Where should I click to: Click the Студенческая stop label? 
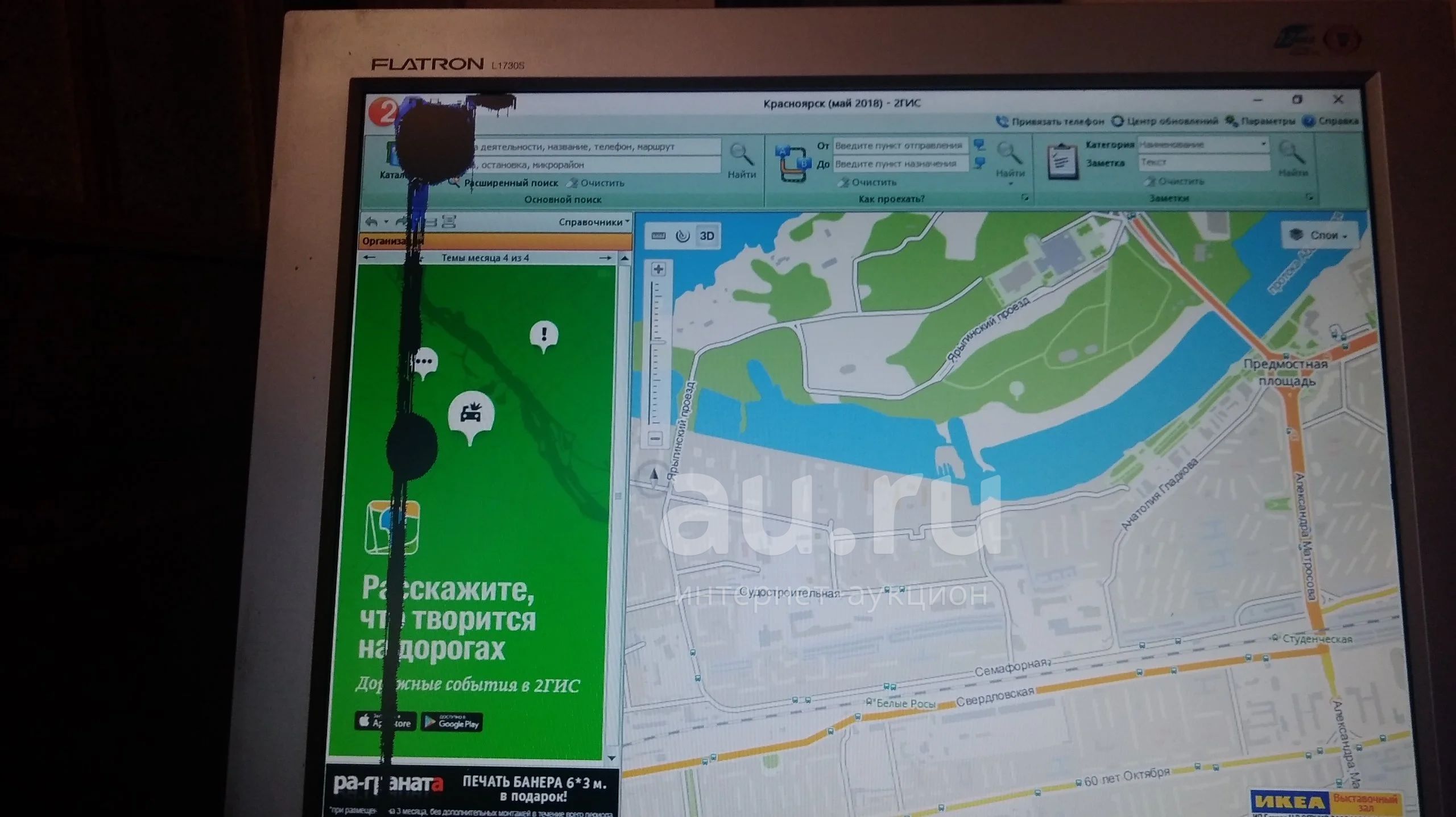pos(1317,639)
